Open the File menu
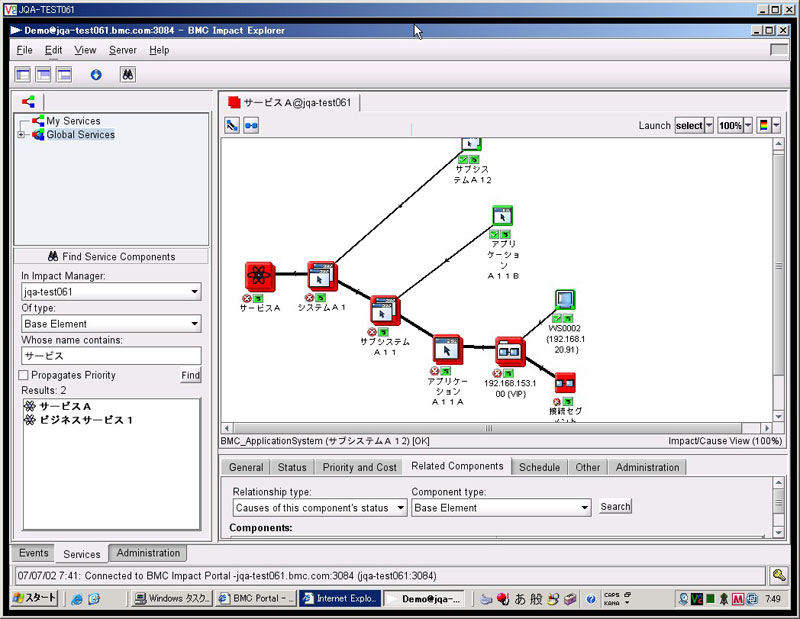This screenshot has height=619, width=800. [24, 50]
